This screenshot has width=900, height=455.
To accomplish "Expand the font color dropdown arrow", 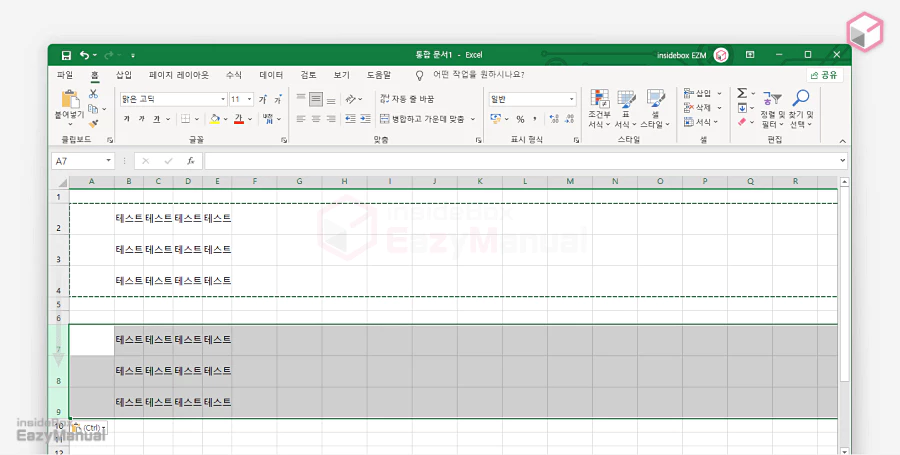I will [250, 119].
